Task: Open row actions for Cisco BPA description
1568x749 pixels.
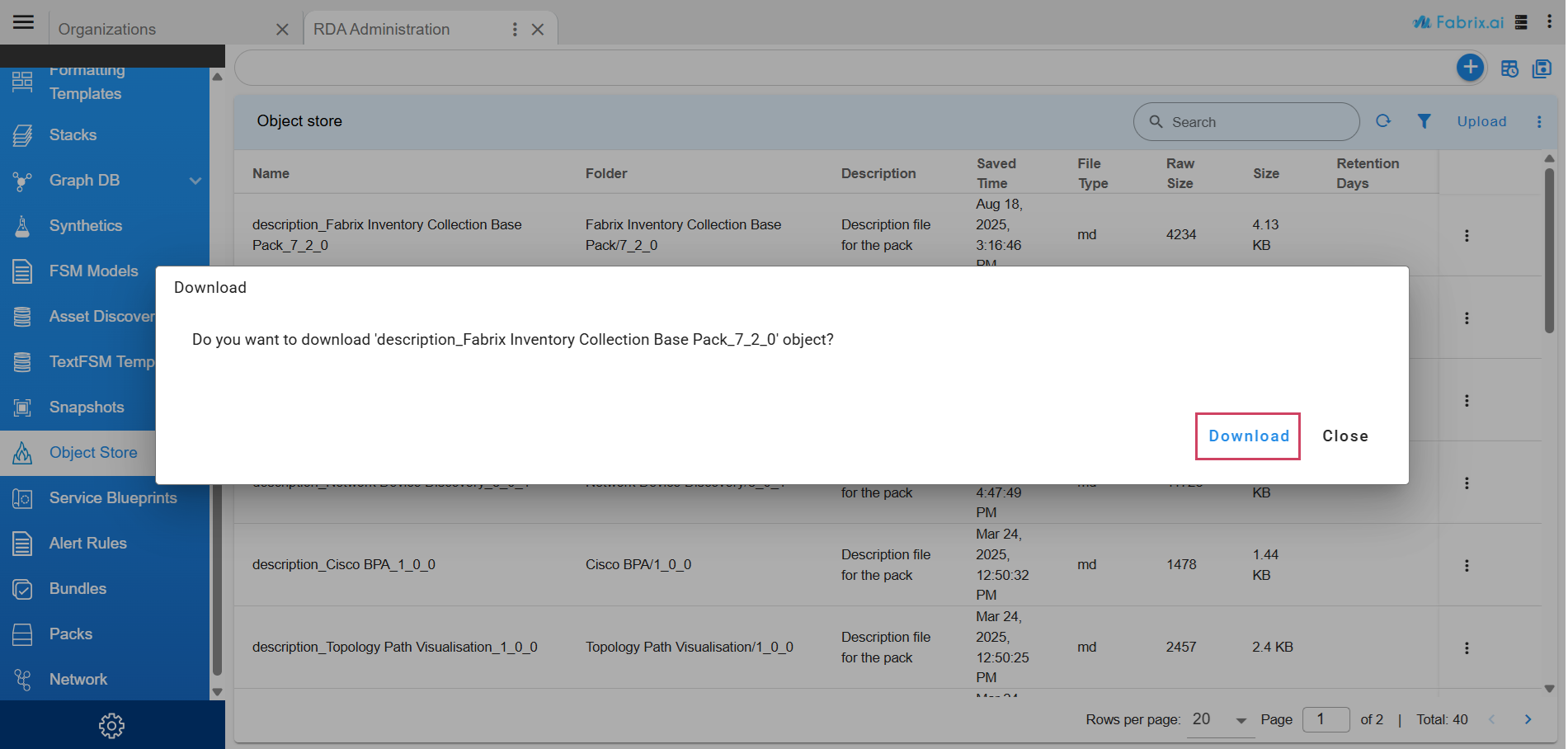Action: [1466, 565]
